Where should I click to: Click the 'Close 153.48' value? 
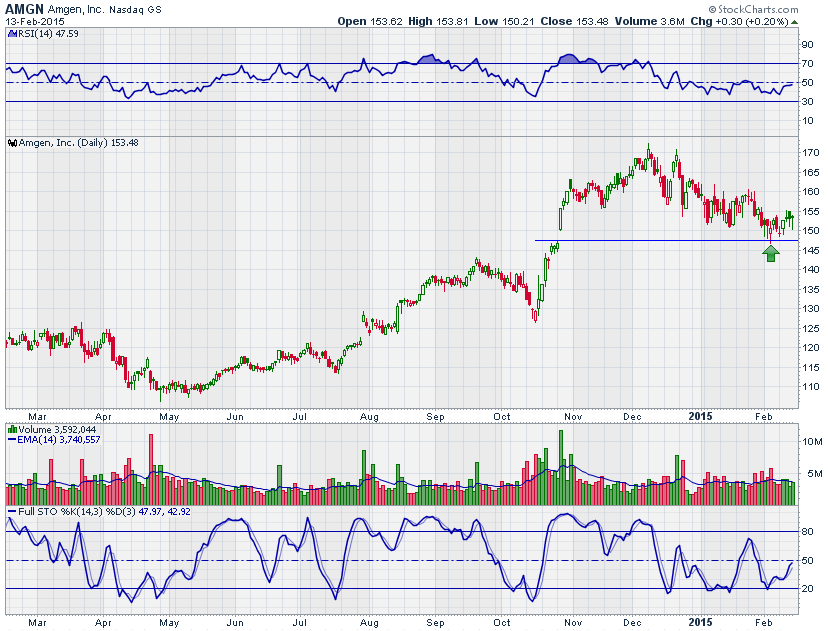pyautogui.click(x=574, y=22)
